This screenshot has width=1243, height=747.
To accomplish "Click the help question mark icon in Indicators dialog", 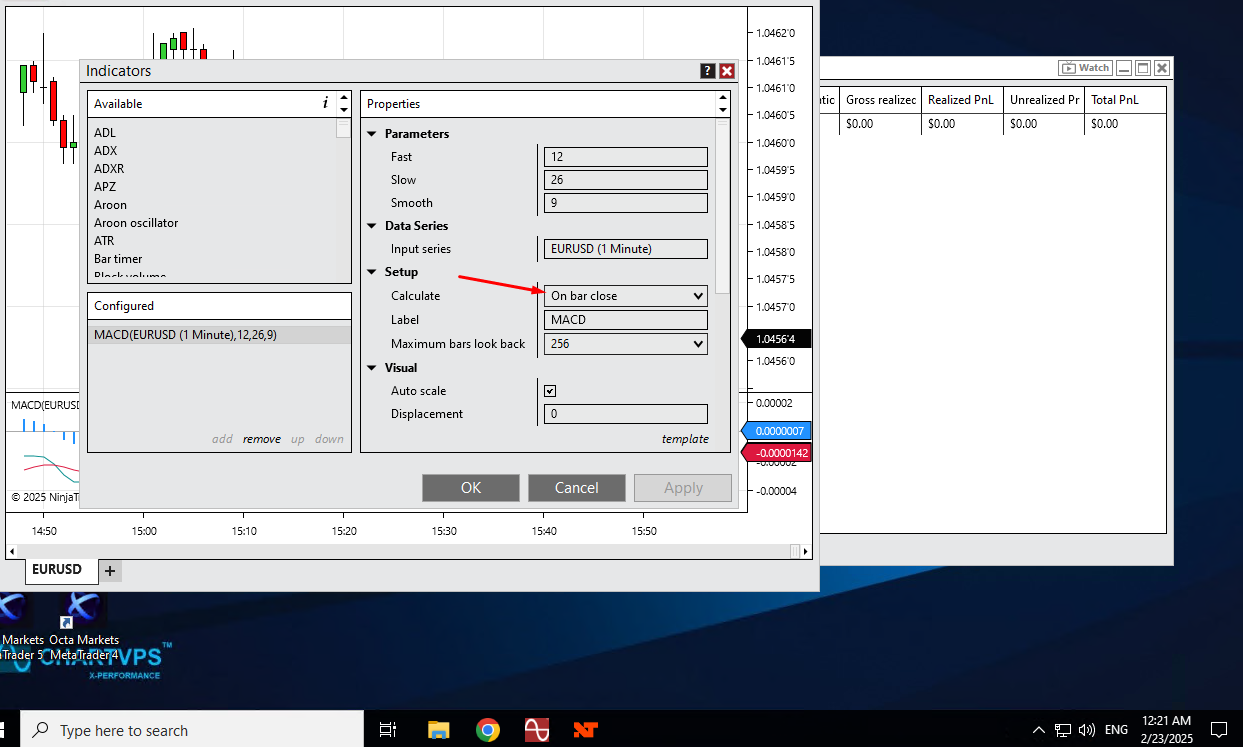I will [708, 71].
